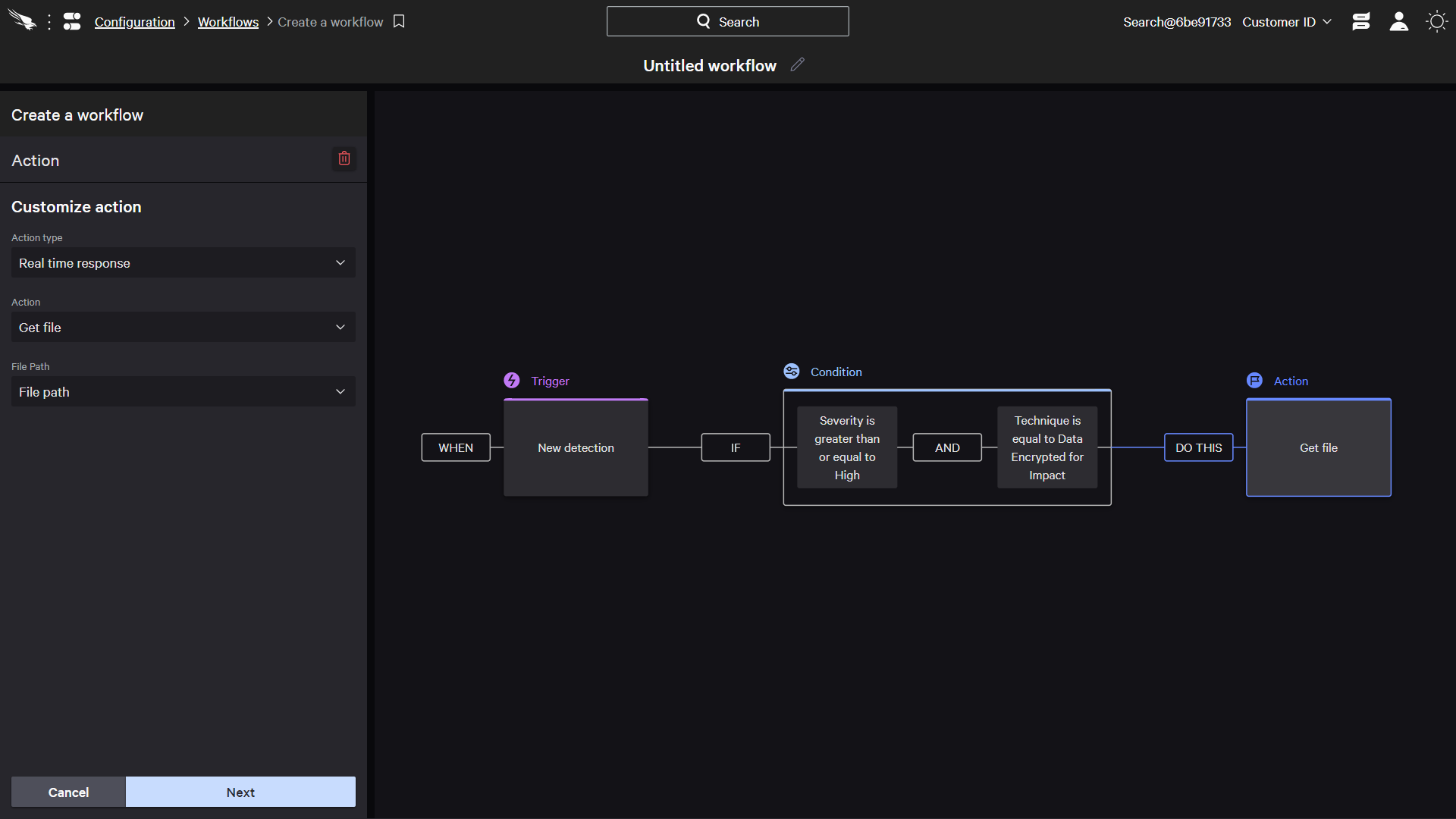Select the New detection trigger node
The image size is (1456, 819).
tap(576, 447)
